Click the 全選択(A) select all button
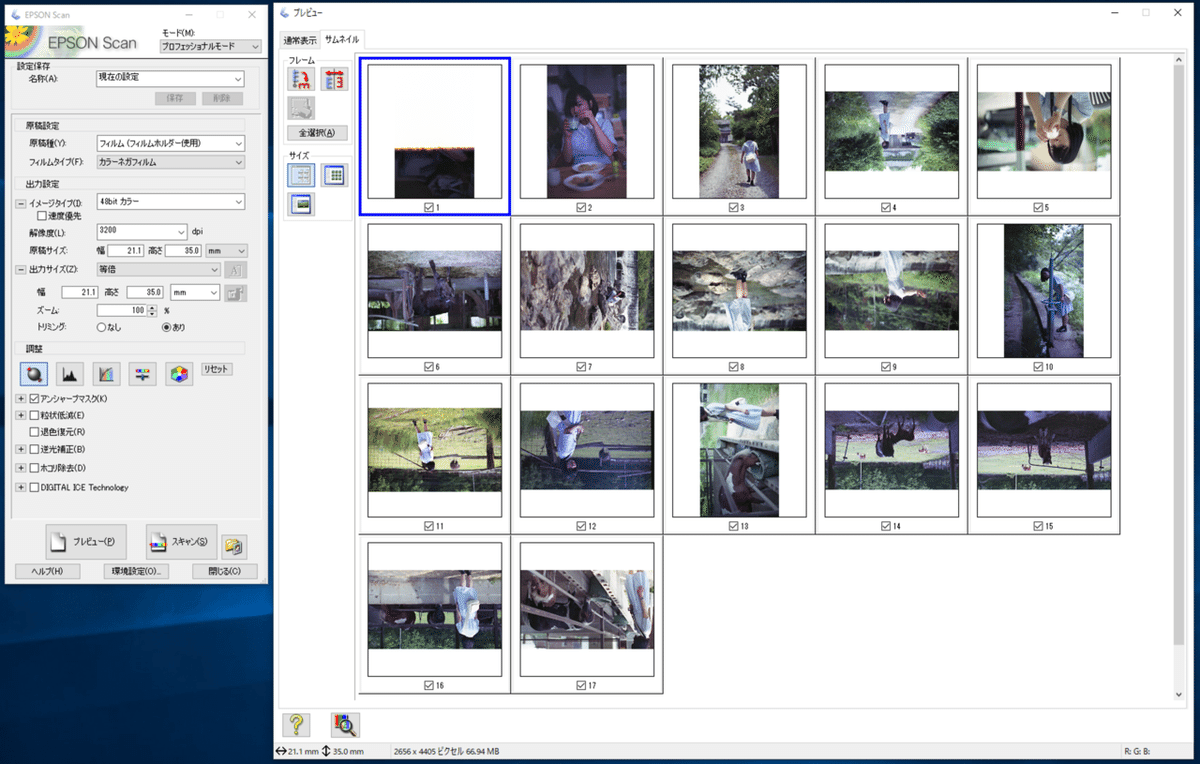 pyautogui.click(x=317, y=133)
